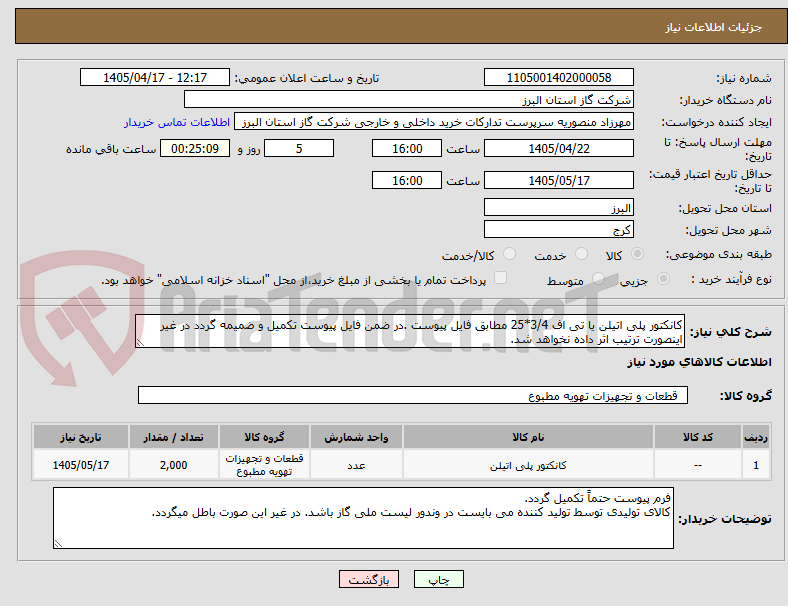The width and height of the screenshot is (788, 606).
Task: Click the item code cell showing --
Action: (x=698, y=465)
